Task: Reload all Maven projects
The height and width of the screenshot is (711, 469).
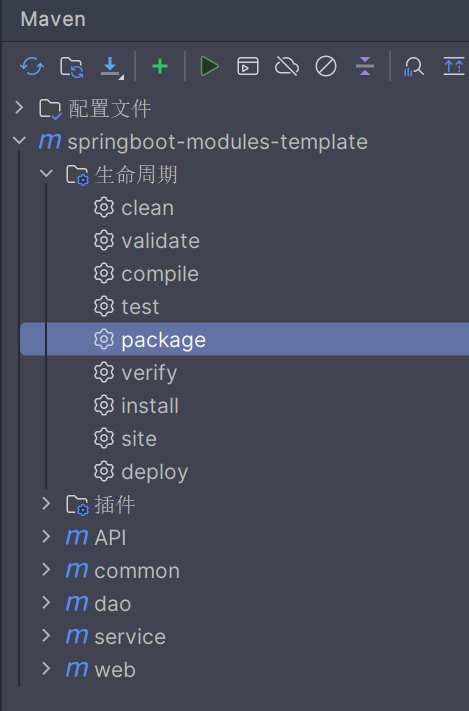Action: coord(32,67)
